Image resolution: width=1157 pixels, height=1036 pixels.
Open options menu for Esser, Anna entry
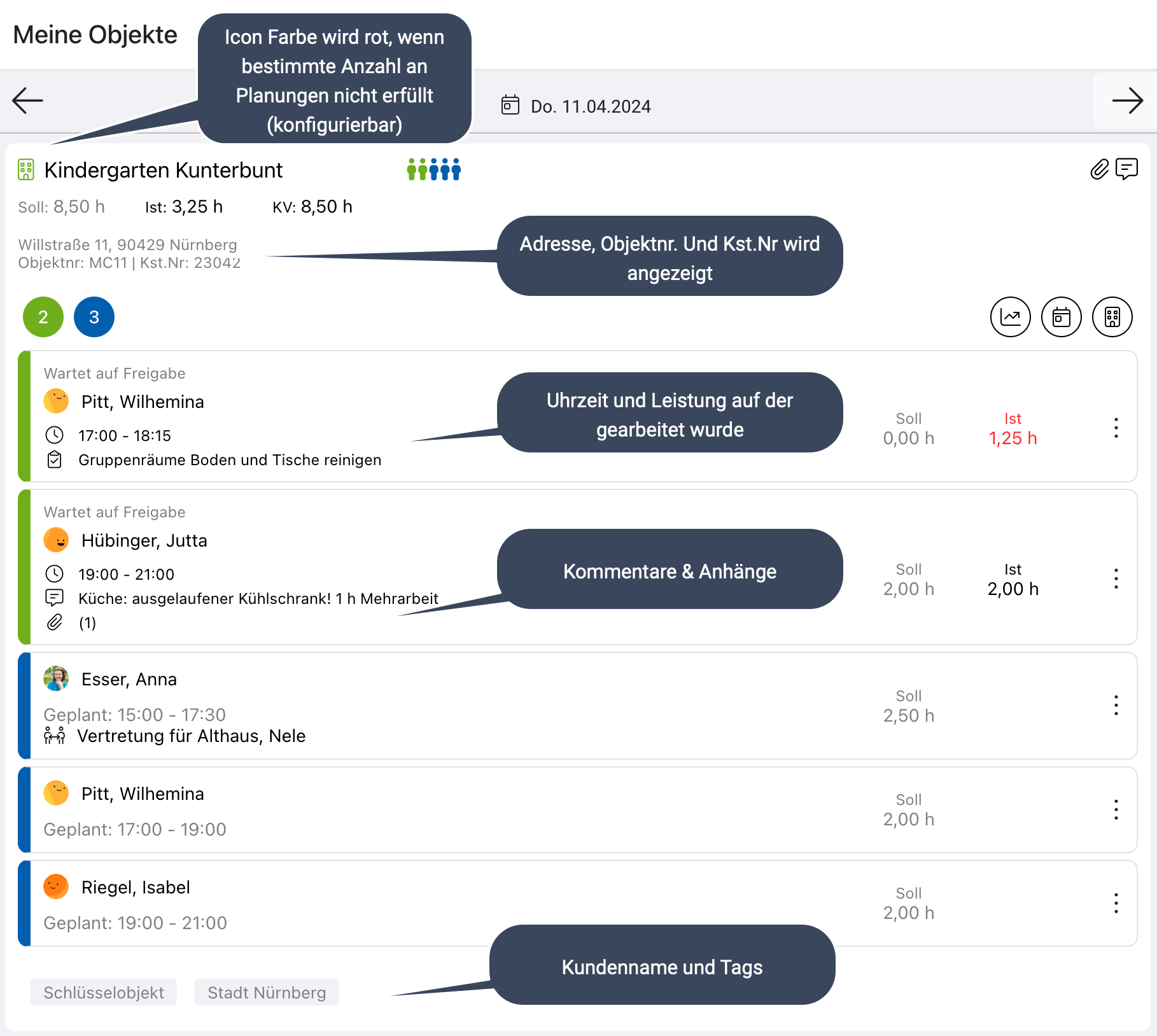tap(1116, 705)
